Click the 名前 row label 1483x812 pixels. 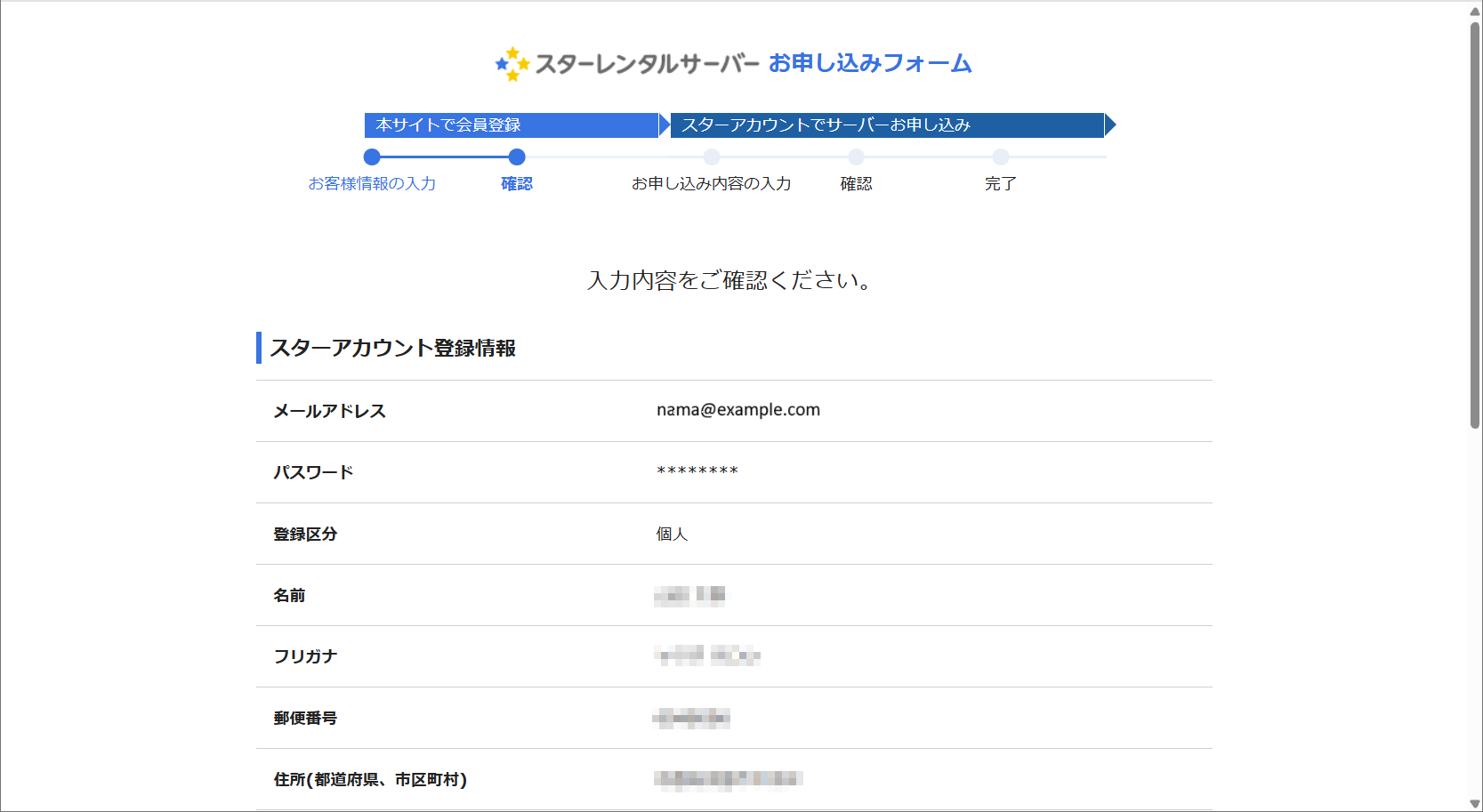(289, 595)
